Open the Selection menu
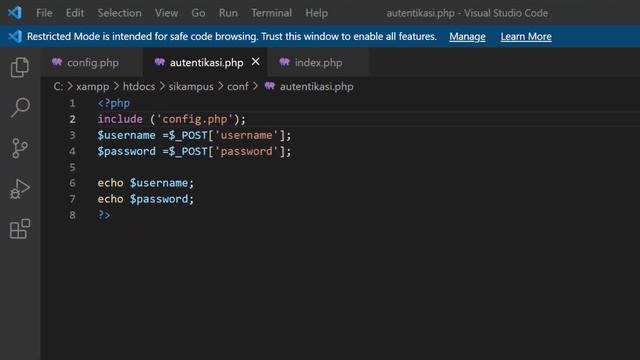The height and width of the screenshot is (360, 640). tap(119, 13)
